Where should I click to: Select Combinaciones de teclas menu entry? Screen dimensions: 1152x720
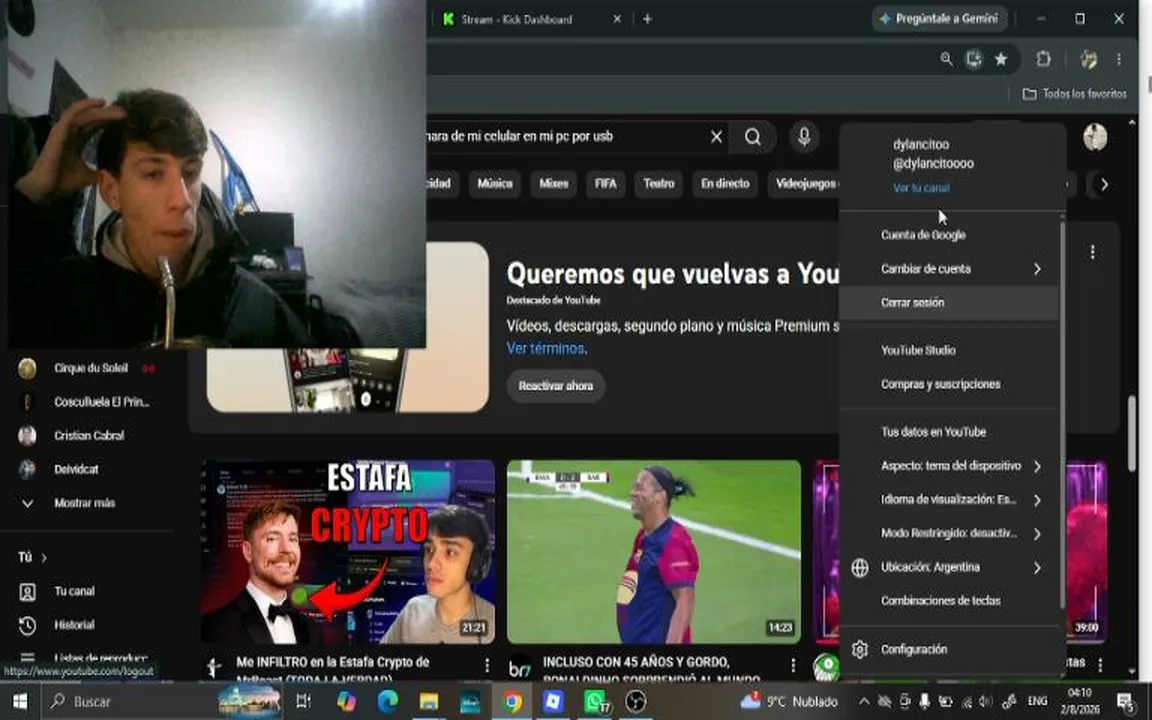click(948, 601)
